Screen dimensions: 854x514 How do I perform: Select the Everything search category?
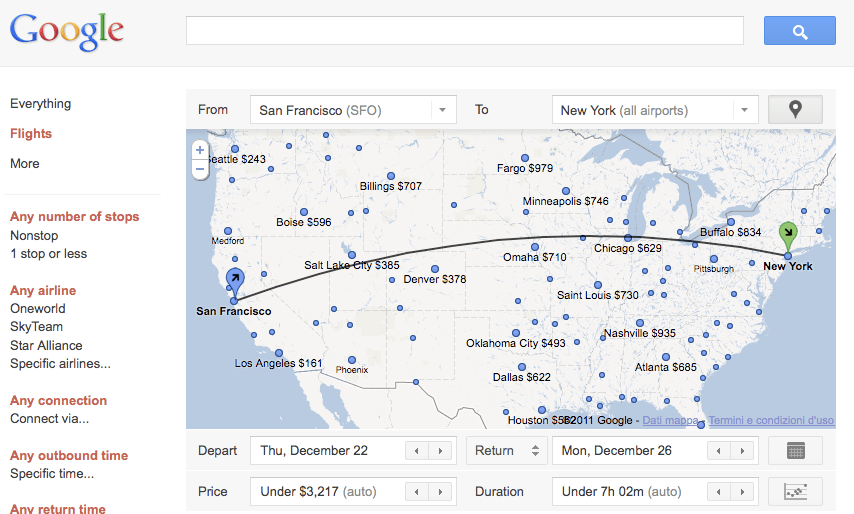pos(40,103)
